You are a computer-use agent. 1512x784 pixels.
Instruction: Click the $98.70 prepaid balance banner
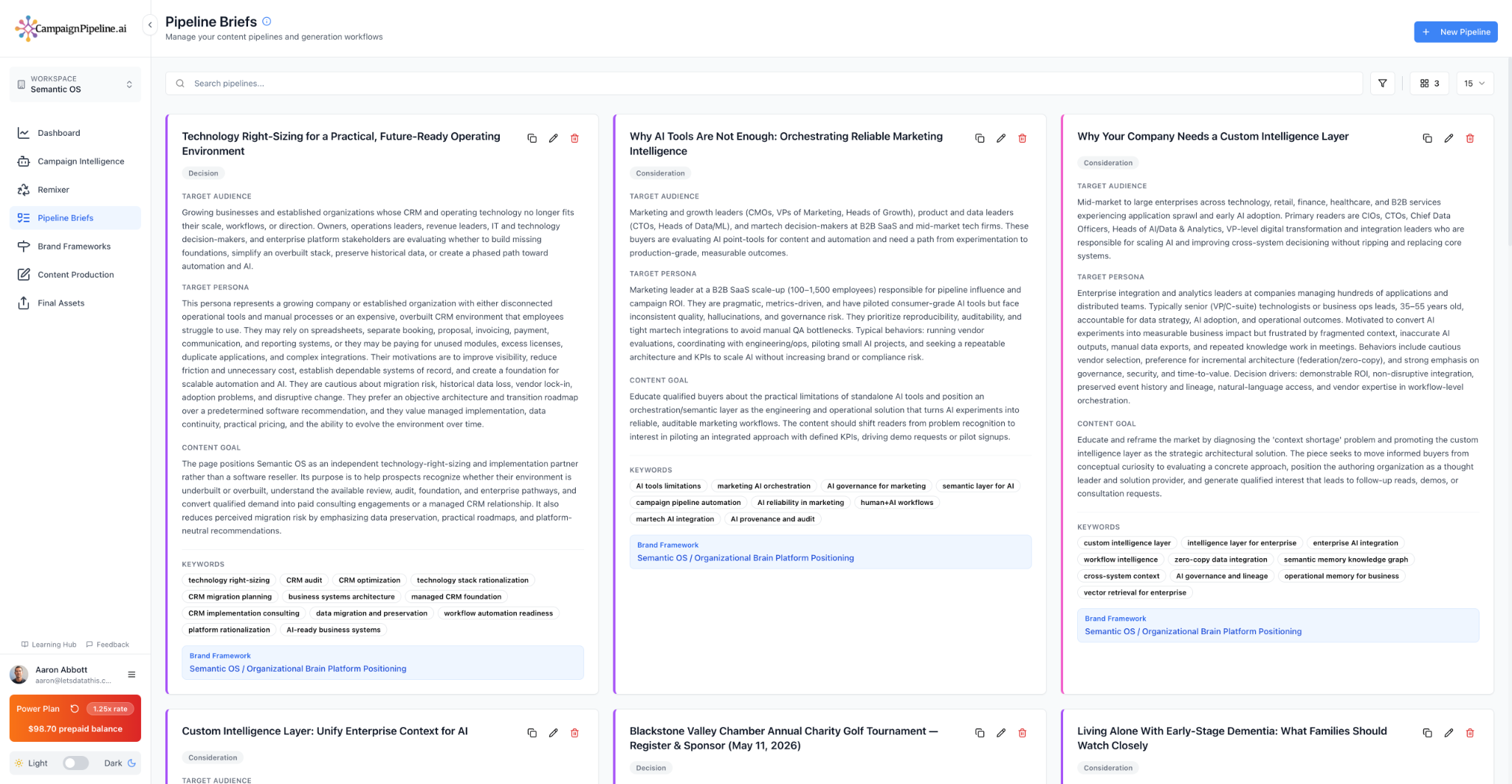[x=75, y=729]
